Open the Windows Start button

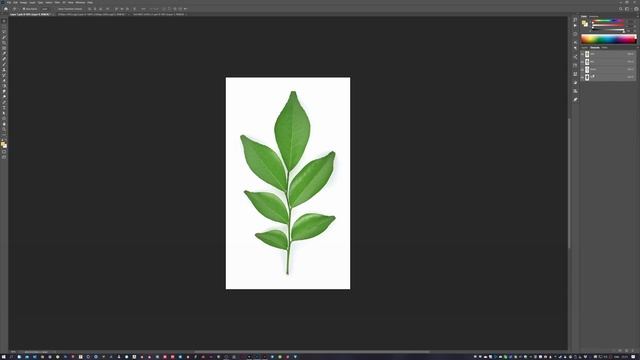point(3,357)
